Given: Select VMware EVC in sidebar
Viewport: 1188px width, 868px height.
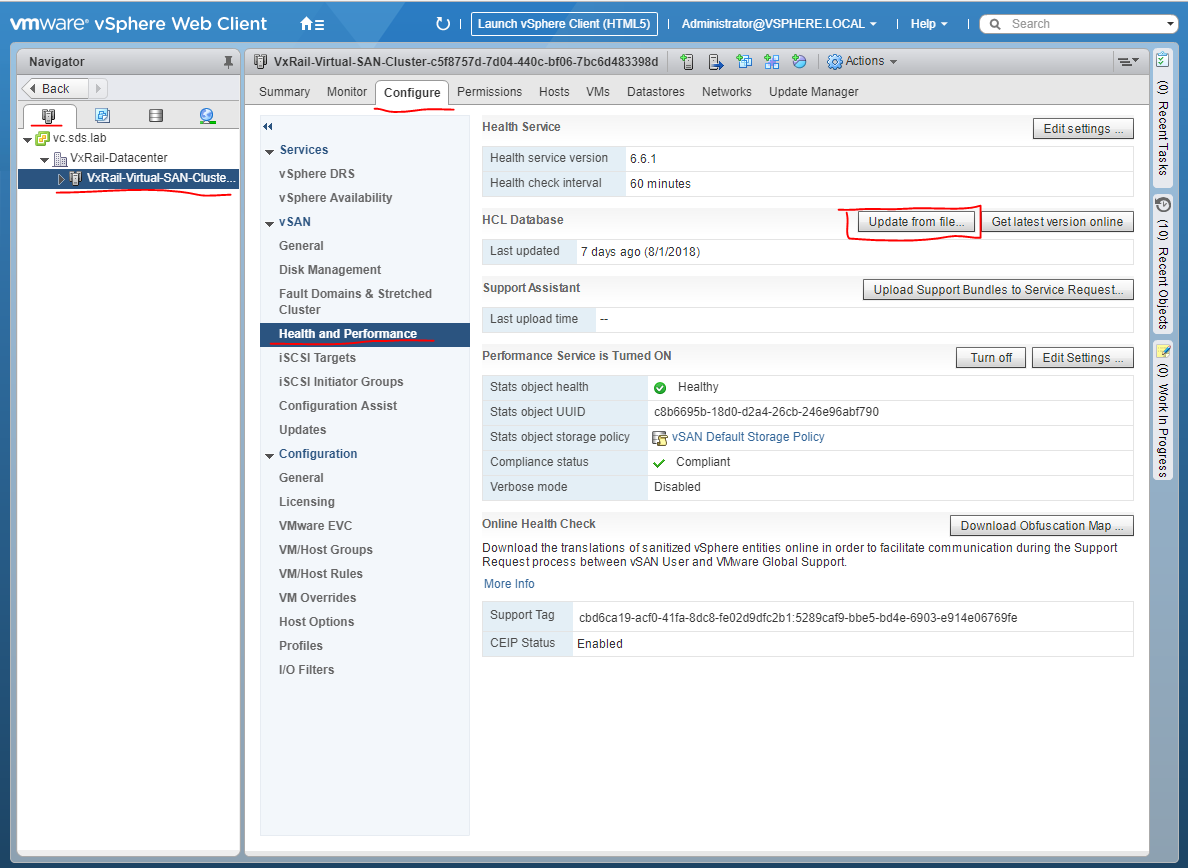Looking at the screenshot, I should tap(315, 526).
